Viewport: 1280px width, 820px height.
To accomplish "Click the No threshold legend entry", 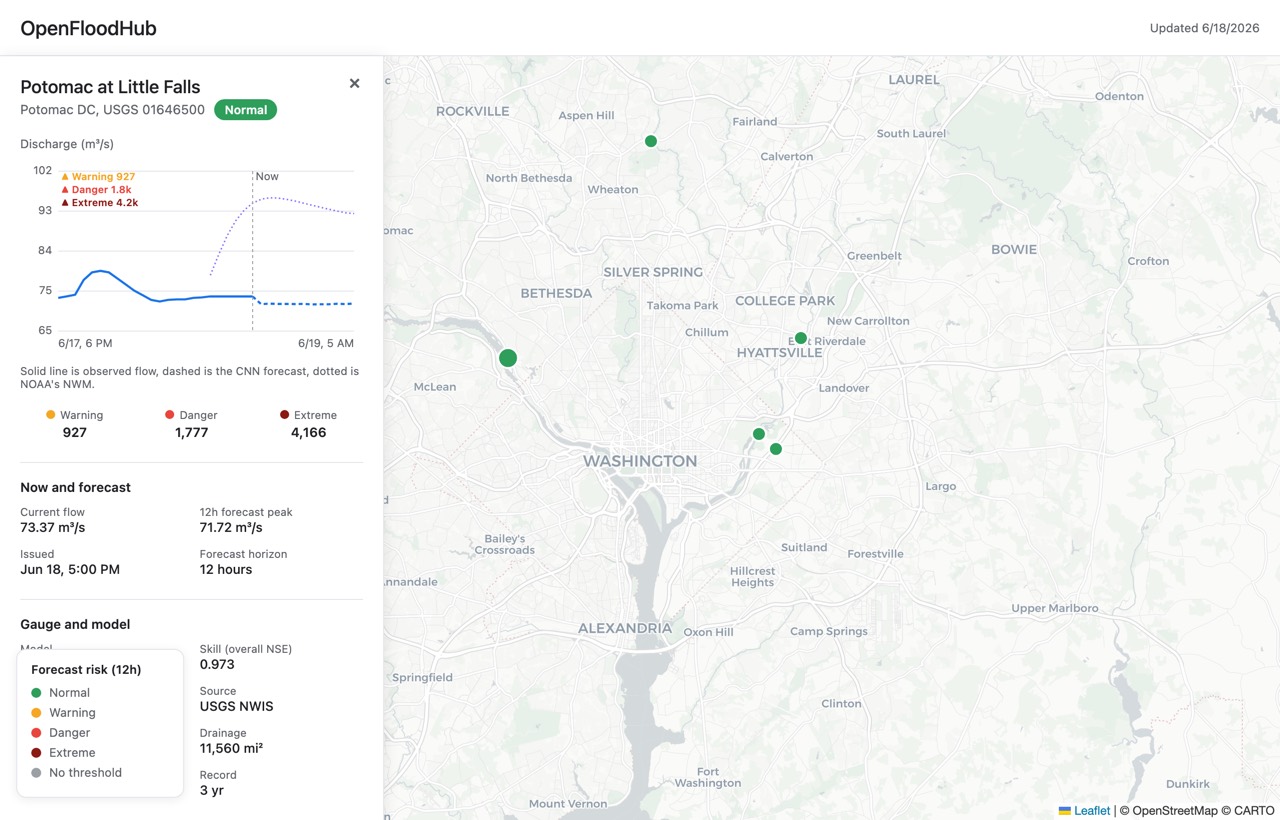I will point(77,773).
